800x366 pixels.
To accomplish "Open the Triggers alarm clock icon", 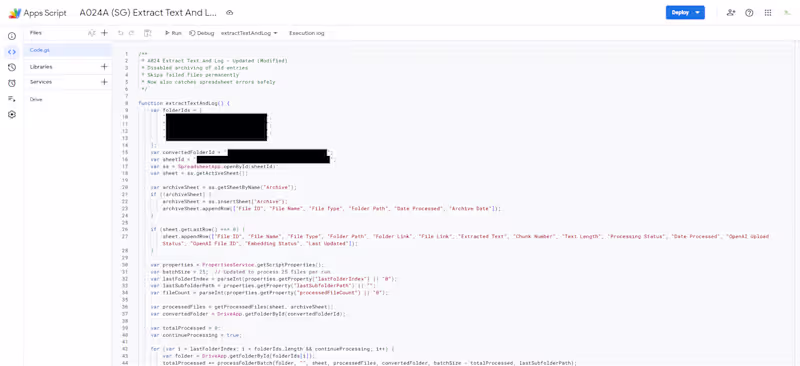I will [x=12, y=83].
